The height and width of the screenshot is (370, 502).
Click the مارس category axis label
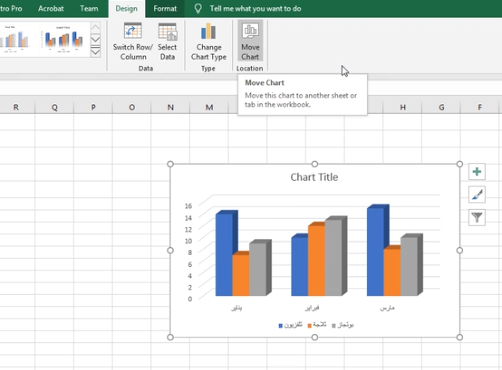coord(387,308)
